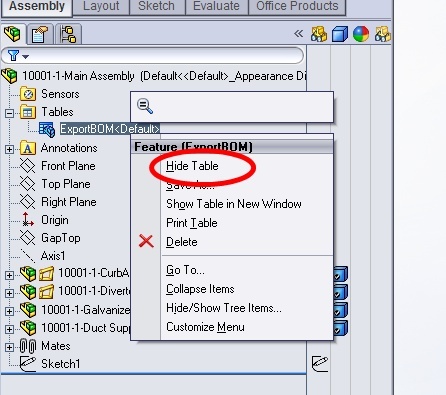Select ExportBOM<Default> table item
This screenshot has height=395, width=446.
(x=110, y=129)
